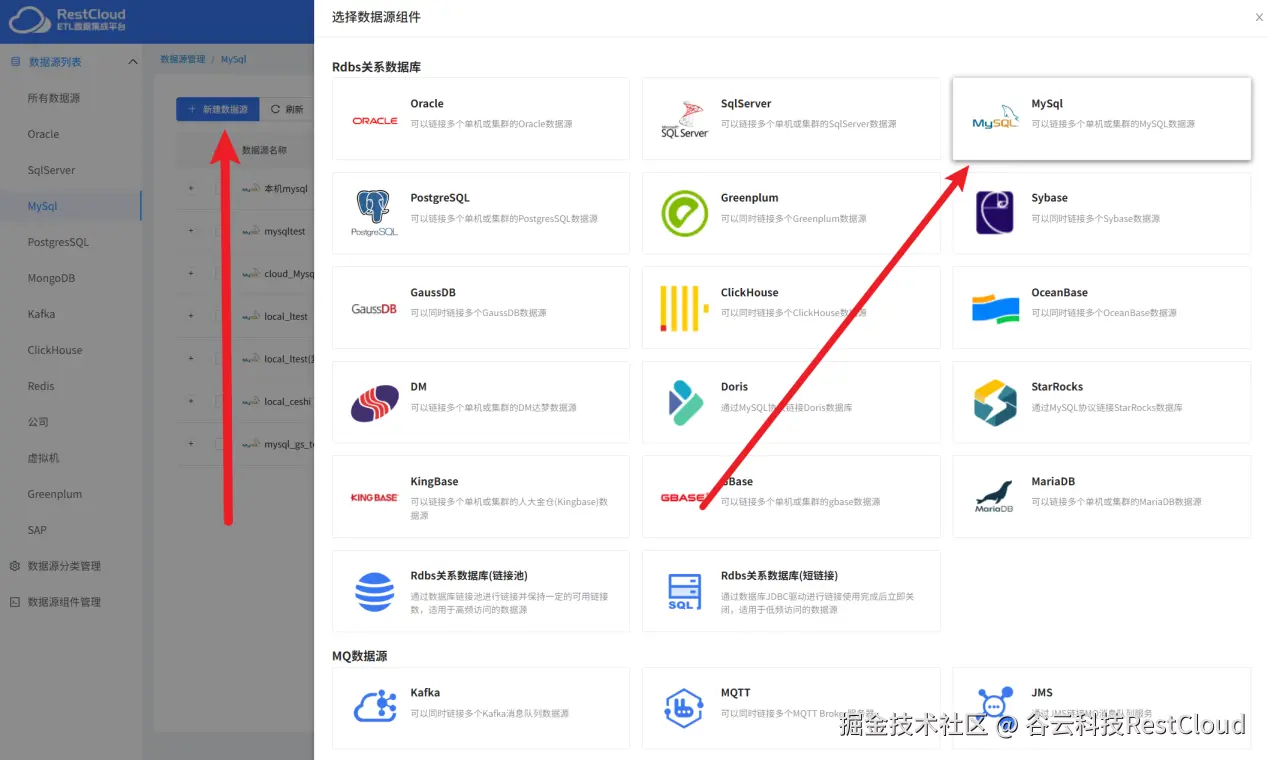Click the 新建数据源 button
The width and height of the screenshot is (1268, 760).
tap(218, 109)
